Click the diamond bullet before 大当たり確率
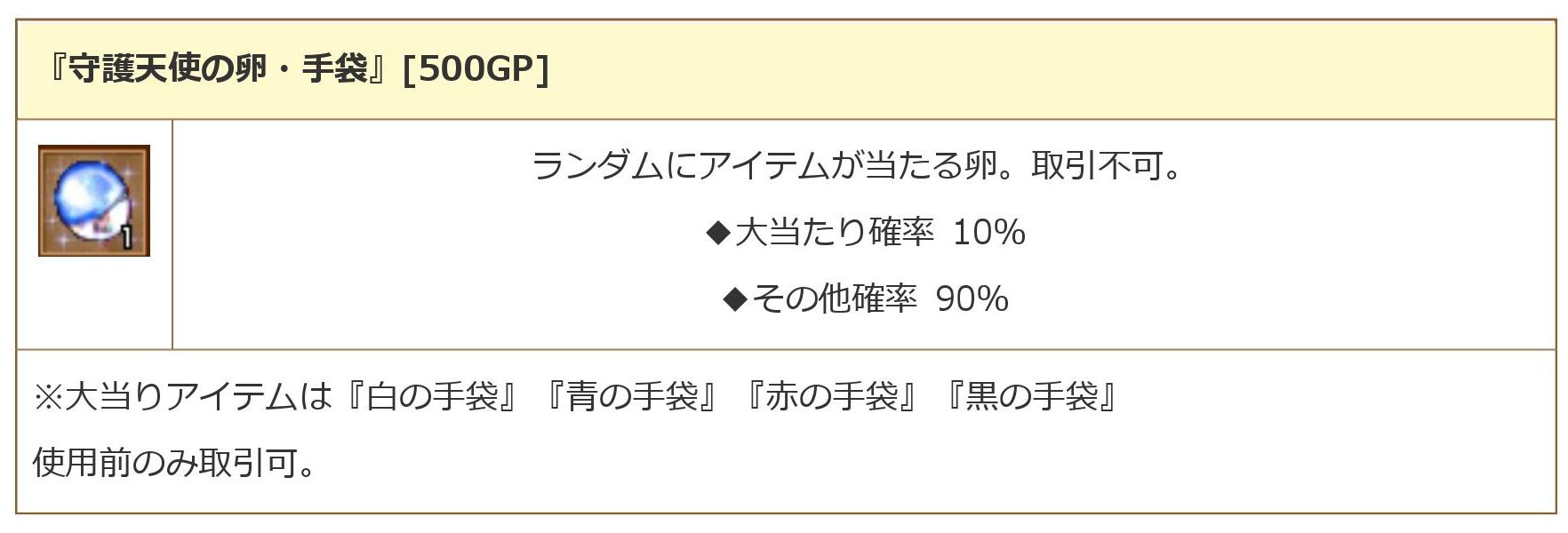 point(716,233)
